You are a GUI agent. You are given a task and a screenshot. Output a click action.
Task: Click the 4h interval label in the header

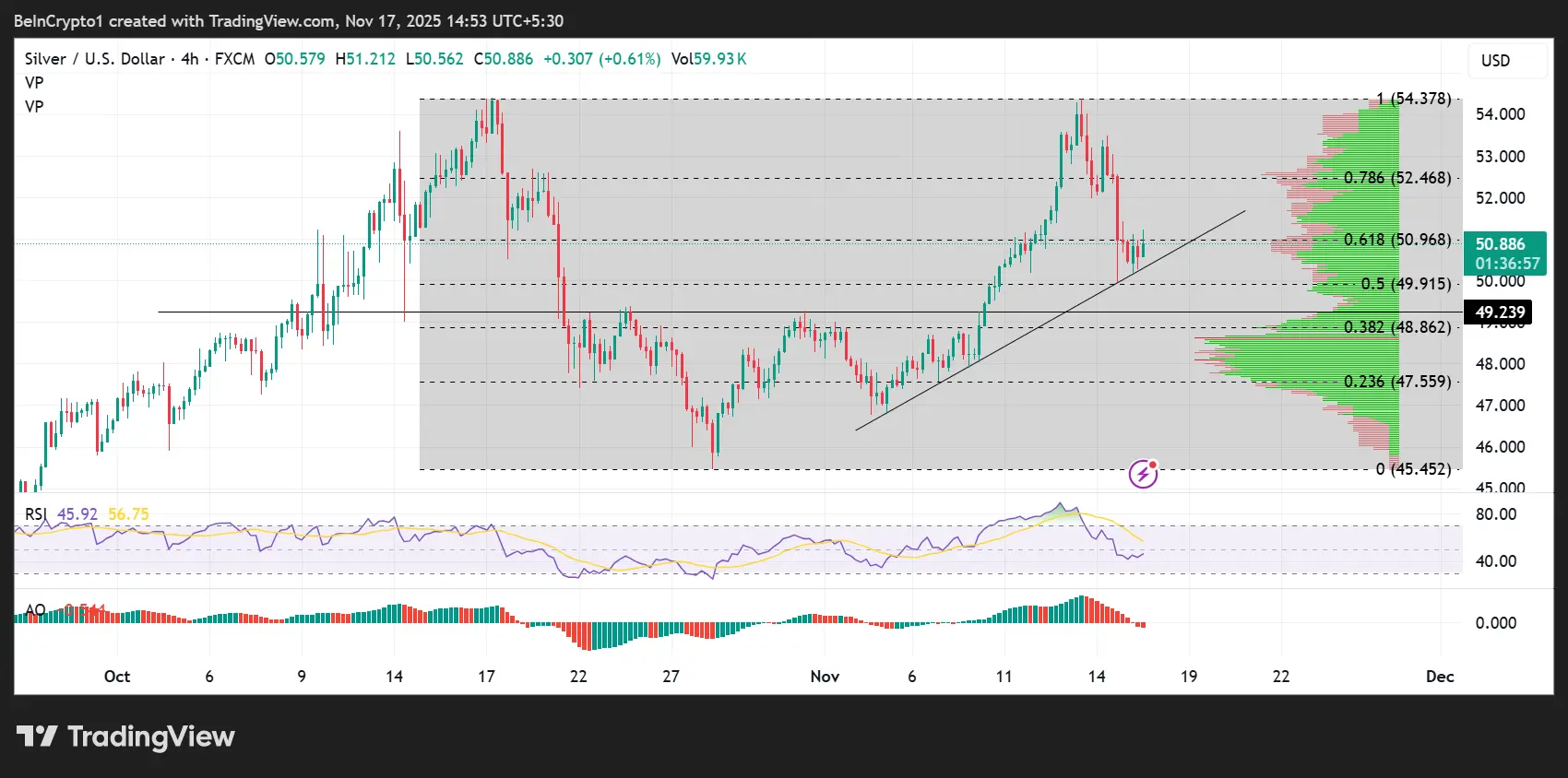pos(190,59)
